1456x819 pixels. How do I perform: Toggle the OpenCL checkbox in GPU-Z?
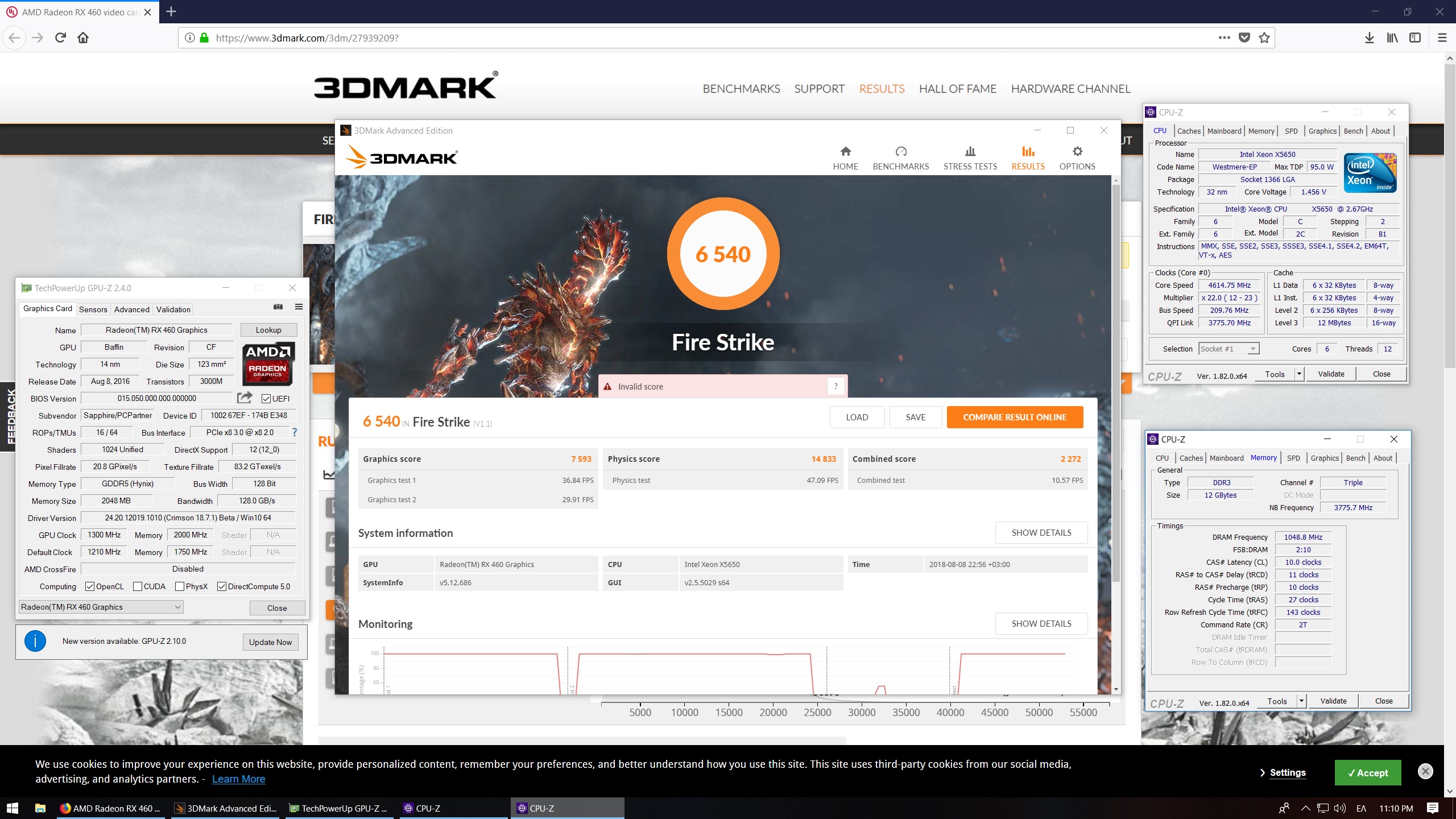(89, 586)
